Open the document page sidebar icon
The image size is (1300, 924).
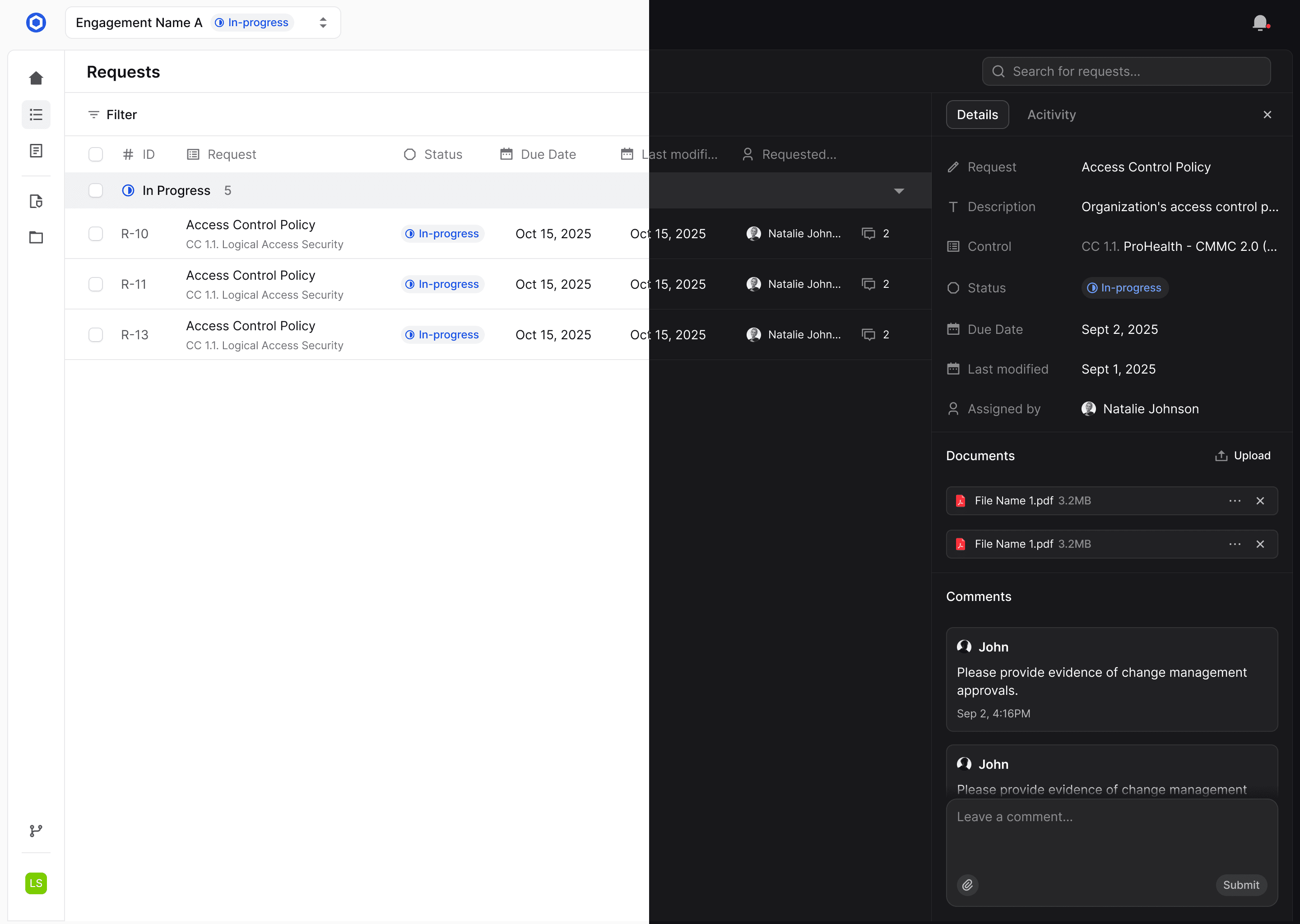(x=36, y=151)
